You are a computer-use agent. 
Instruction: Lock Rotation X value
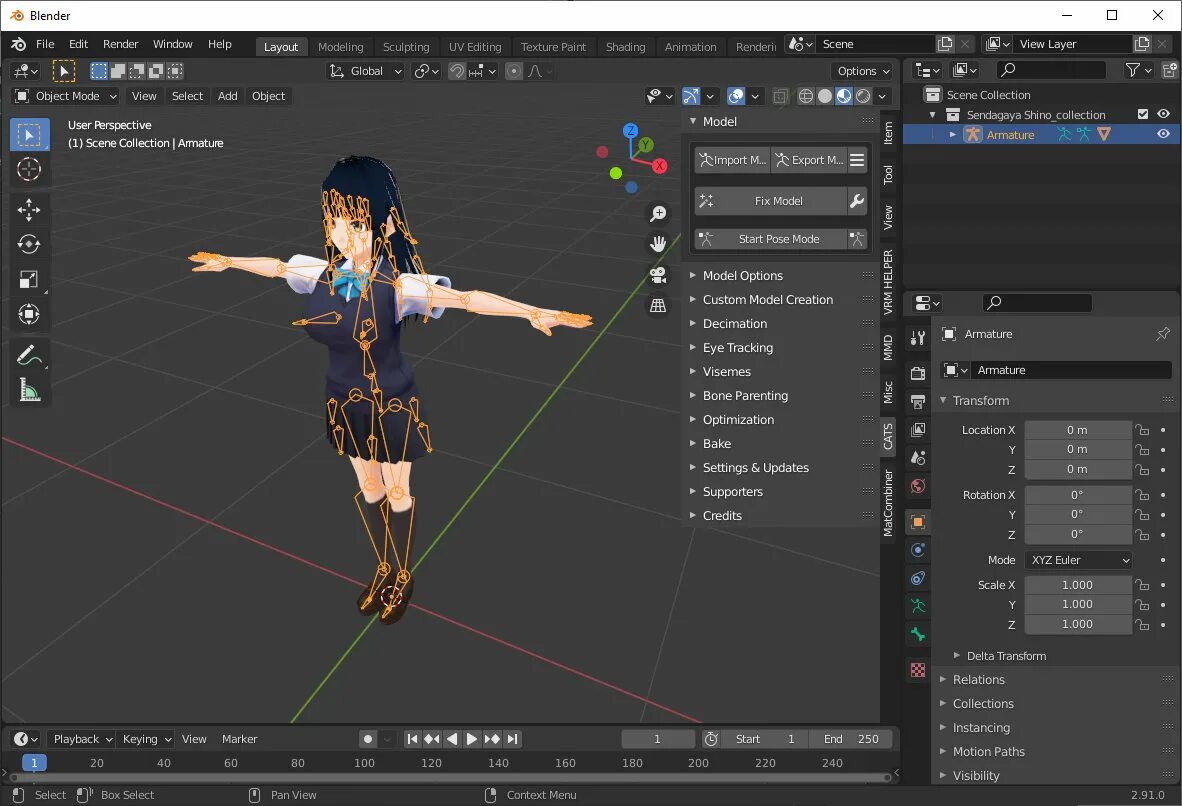pyautogui.click(x=1143, y=495)
